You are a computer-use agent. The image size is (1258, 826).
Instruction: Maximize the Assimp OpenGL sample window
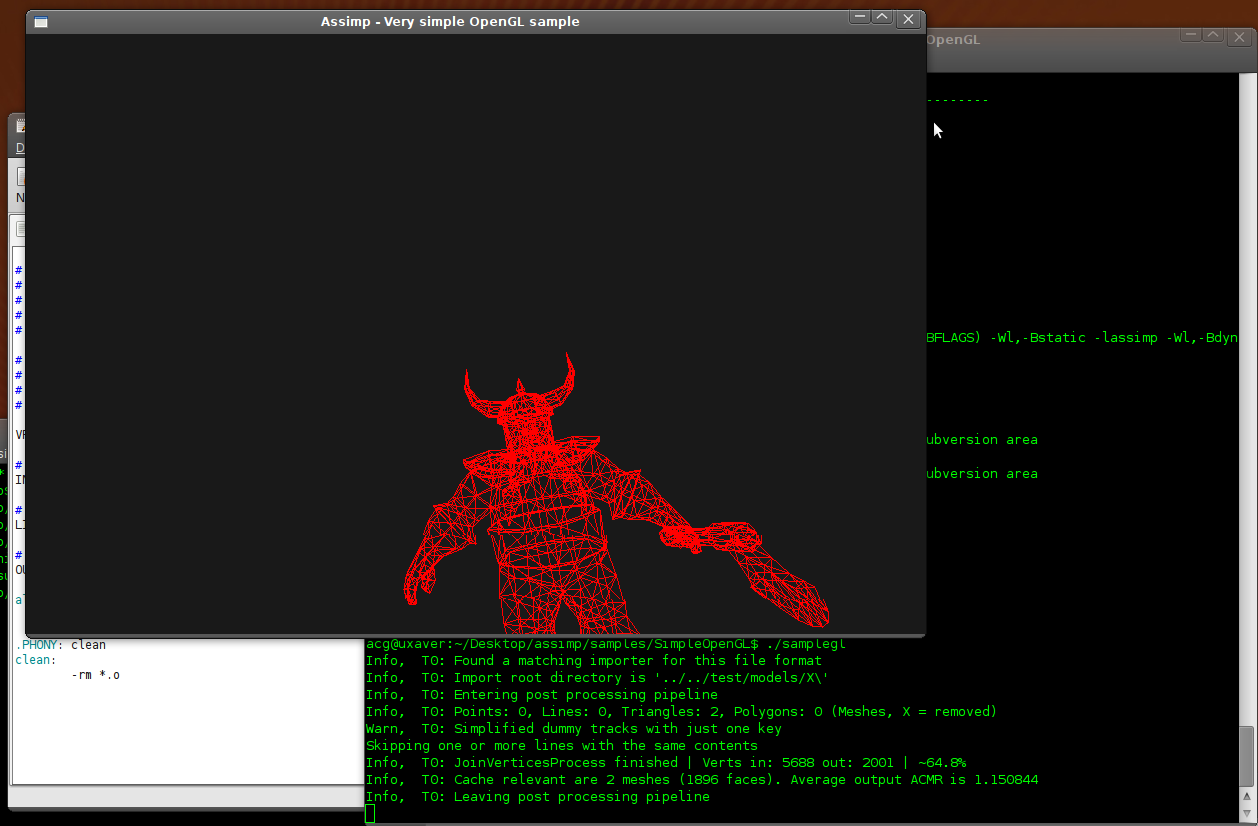[882, 18]
